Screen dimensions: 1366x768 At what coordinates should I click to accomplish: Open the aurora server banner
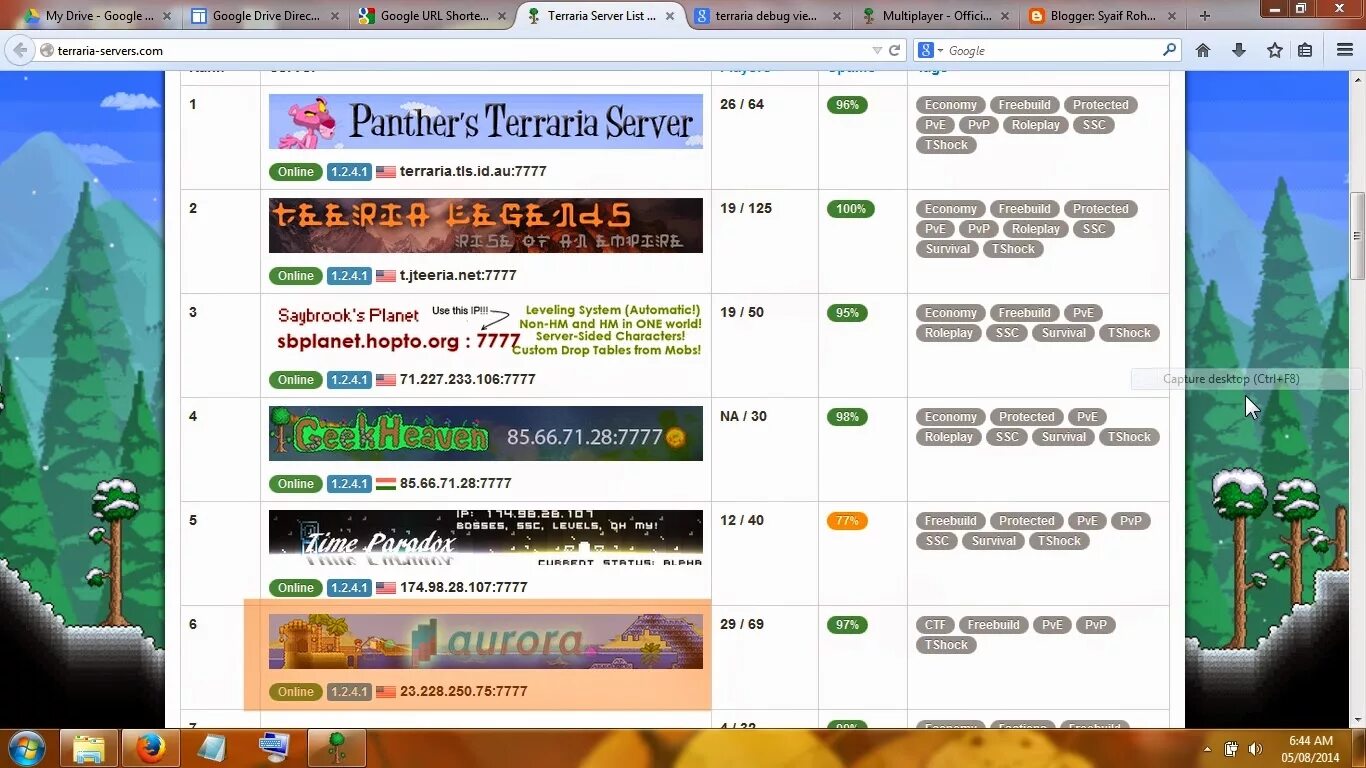[x=486, y=642]
